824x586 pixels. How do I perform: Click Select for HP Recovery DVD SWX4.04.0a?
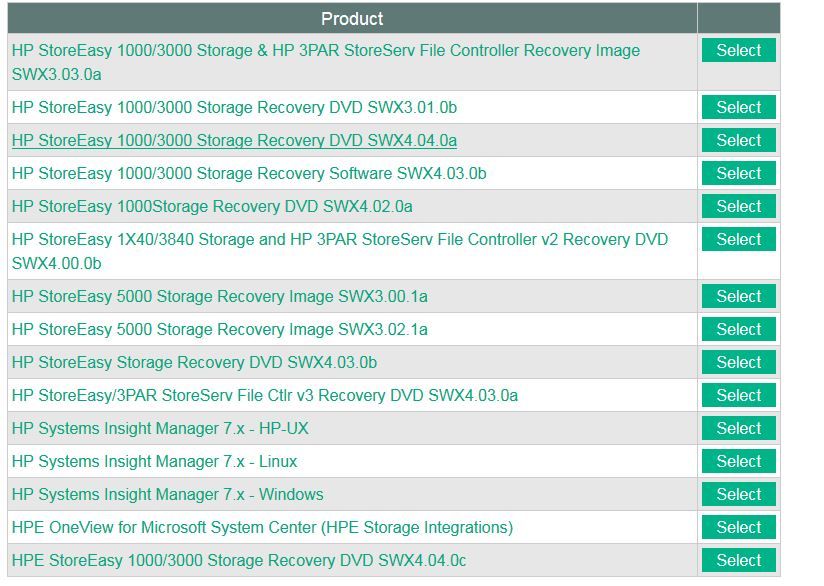[738, 140]
